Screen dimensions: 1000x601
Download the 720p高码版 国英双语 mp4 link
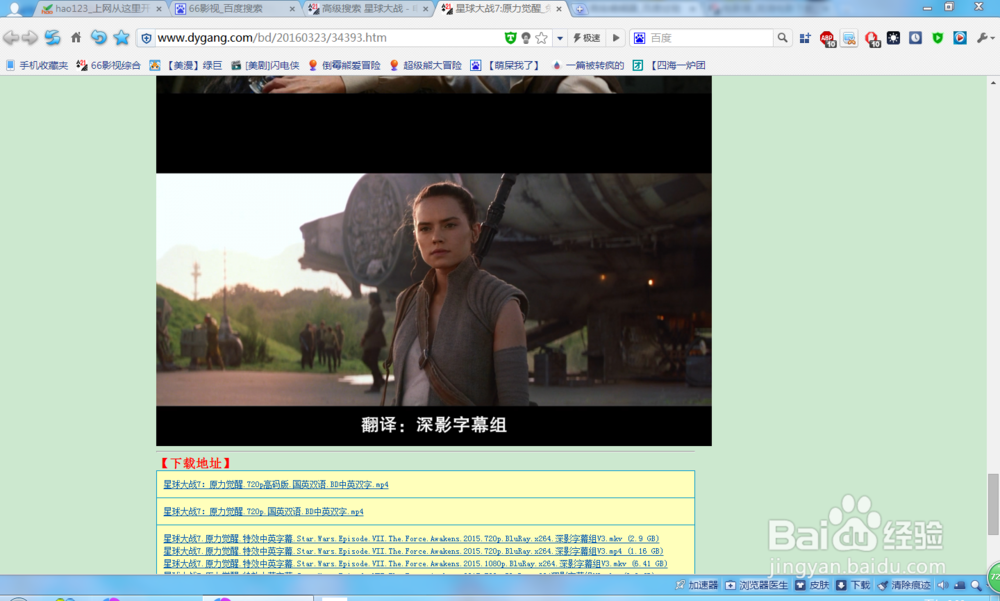pos(276,485)
